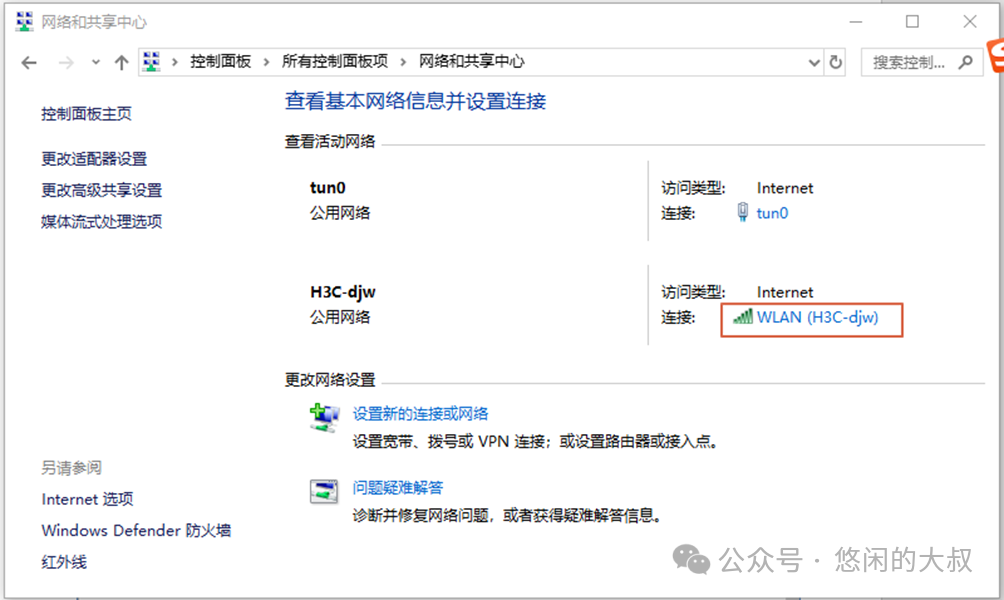Expand the address bar history dropdown

[814, 63]
